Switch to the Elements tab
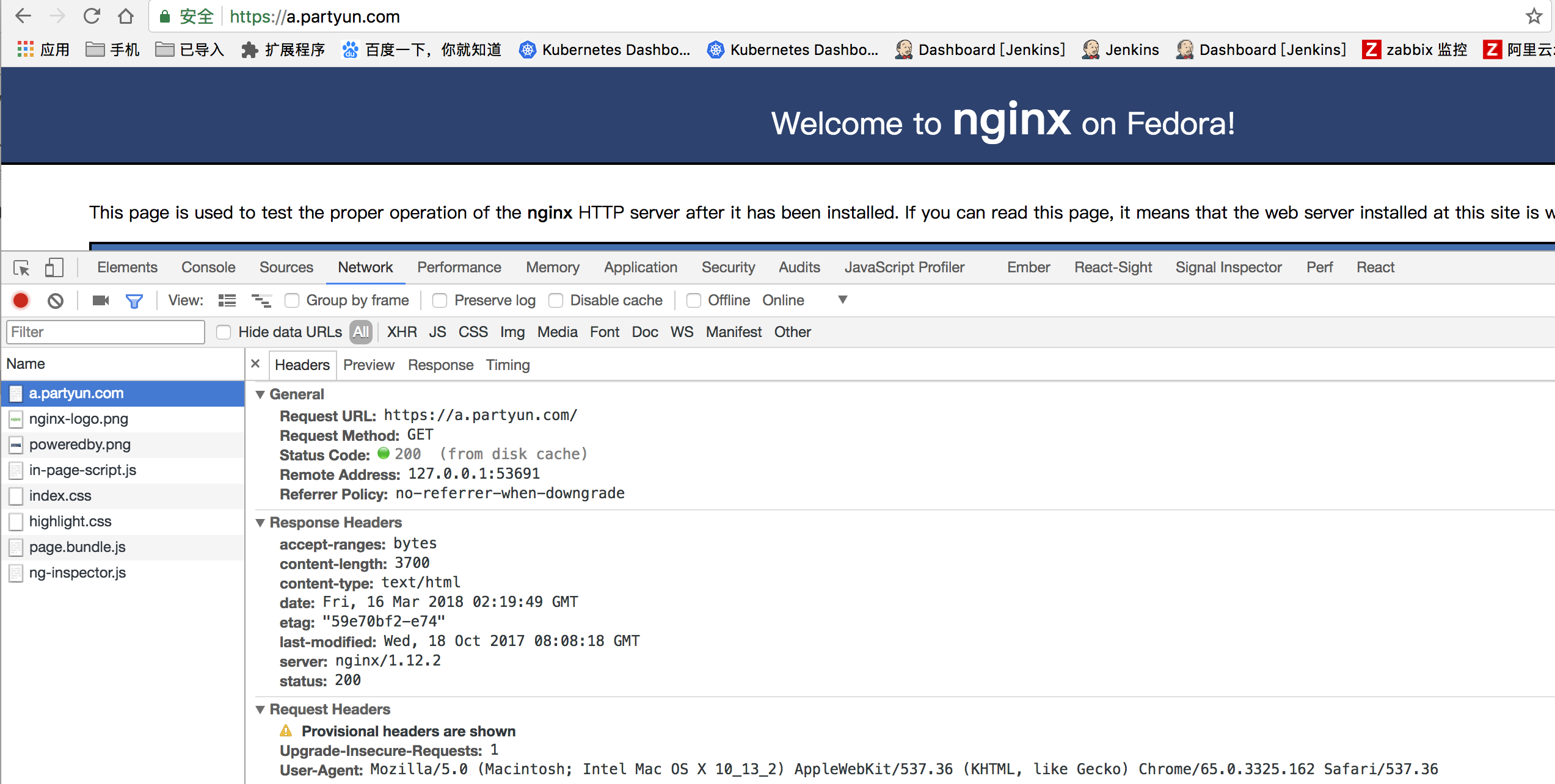The width and height of the screenshot is (1555, 784). [x=127, y=267]
